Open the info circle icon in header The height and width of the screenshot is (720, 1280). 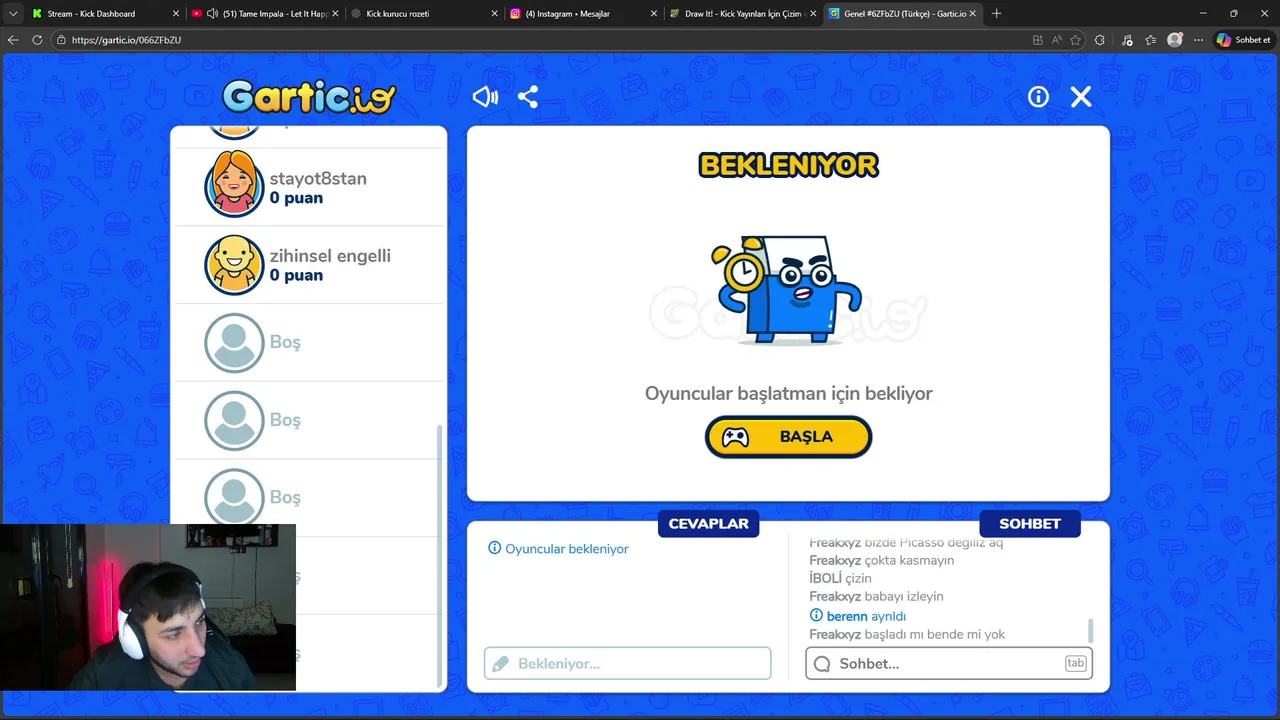click(1038, 96)
